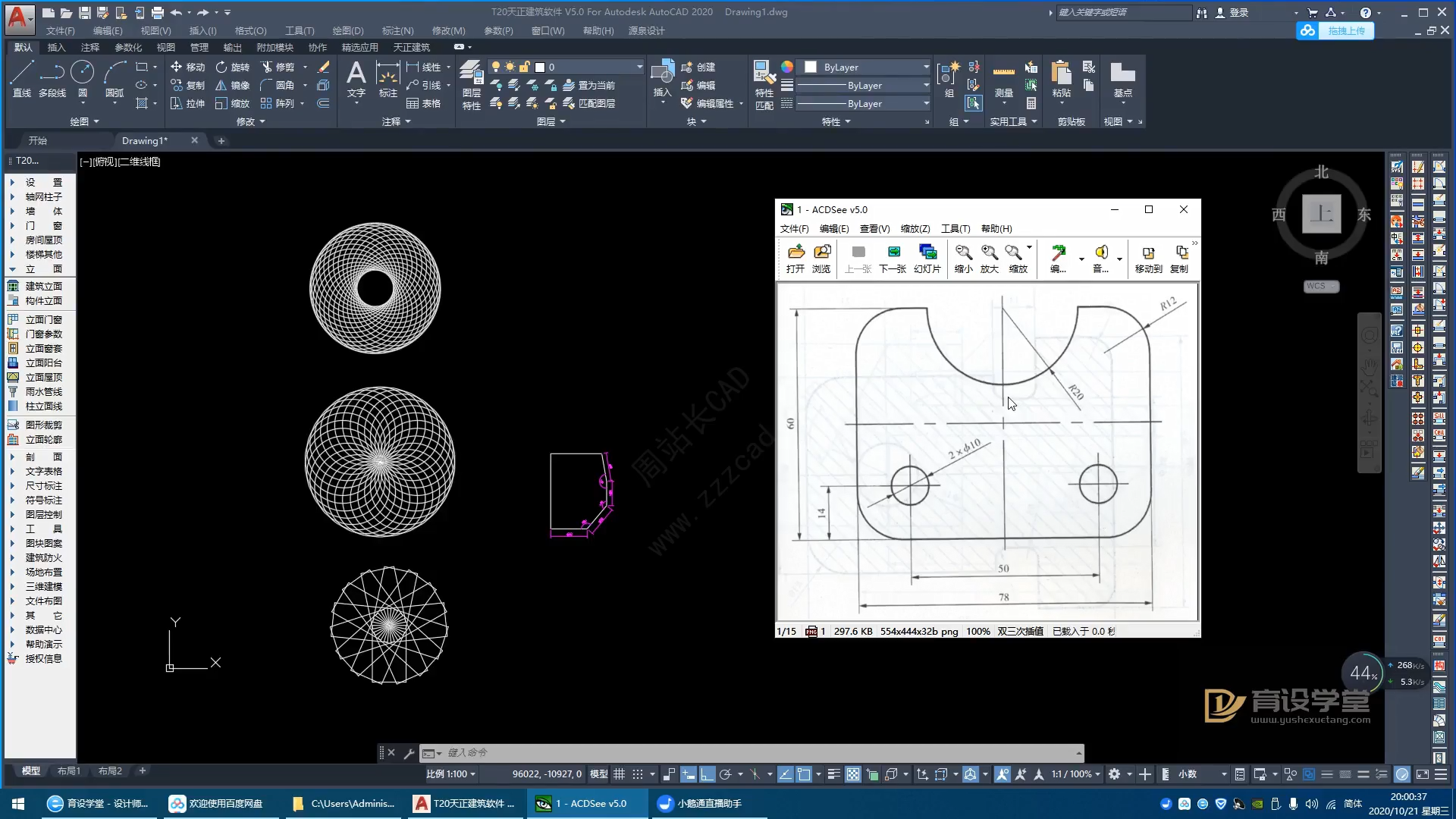Toggle clean screen icon in status bar

(1423, 774)
